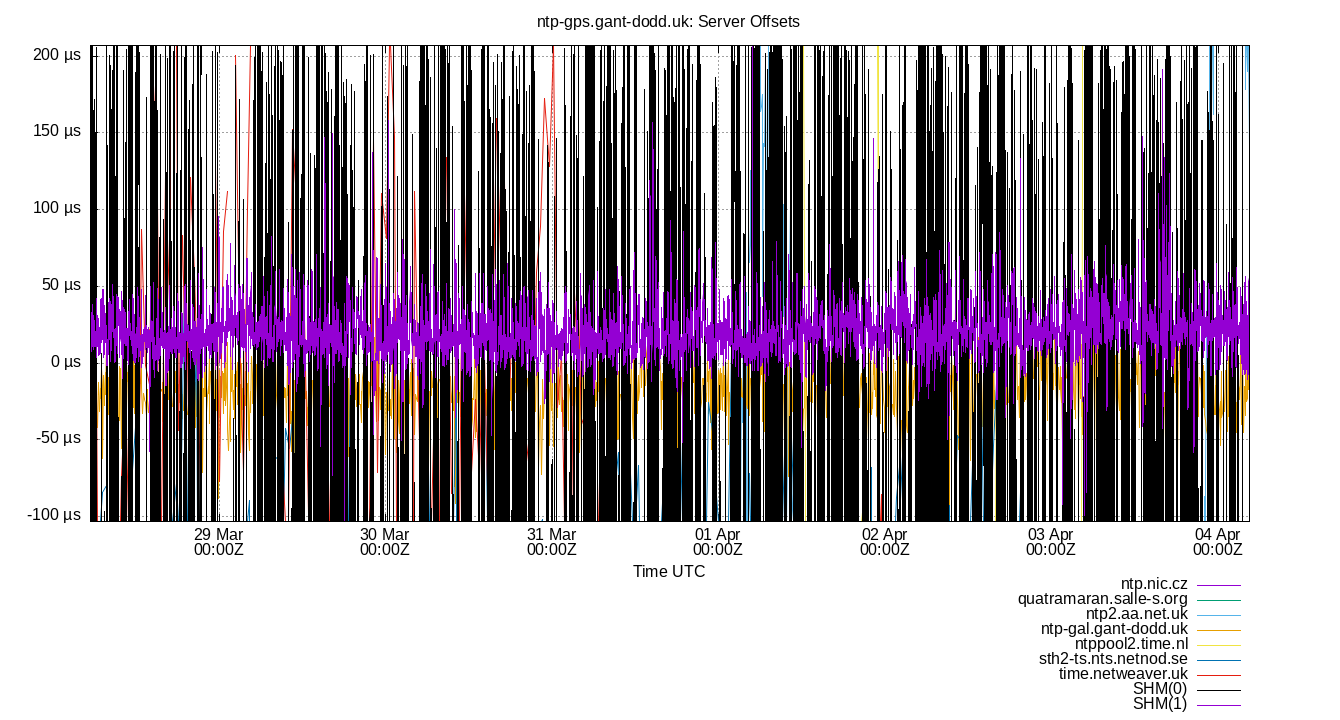Select the Time UTC axis label
The image size is (1340, 720).
[670, 571]
